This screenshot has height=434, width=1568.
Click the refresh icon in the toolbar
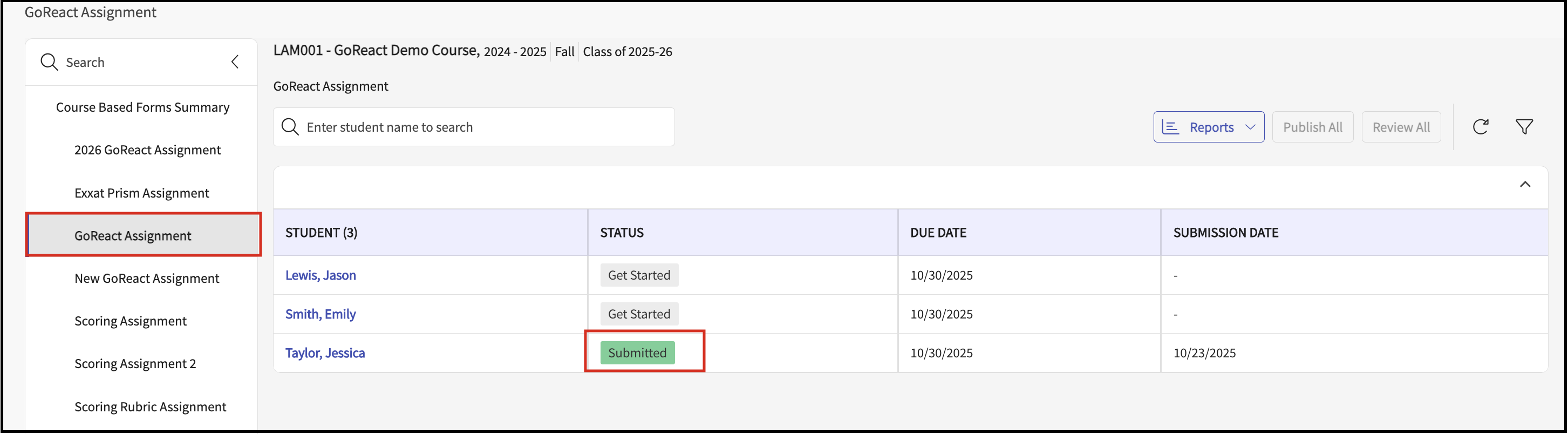[x=1480, y=127]
